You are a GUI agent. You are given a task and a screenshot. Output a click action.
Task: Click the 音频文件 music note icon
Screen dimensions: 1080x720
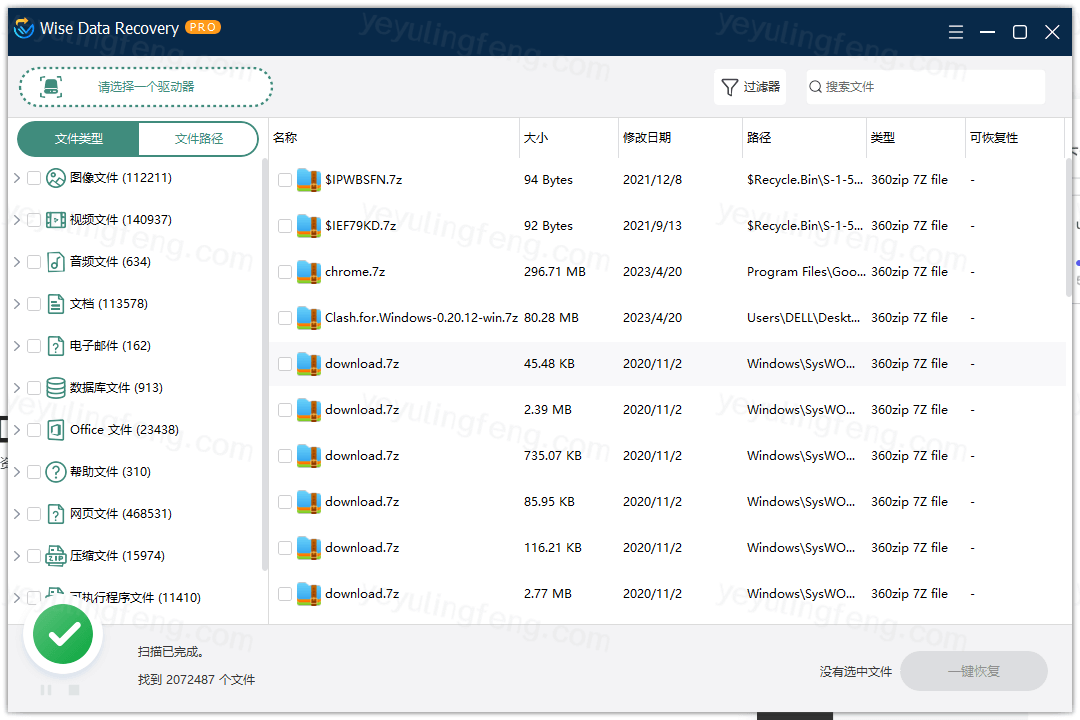coord(56,262)
